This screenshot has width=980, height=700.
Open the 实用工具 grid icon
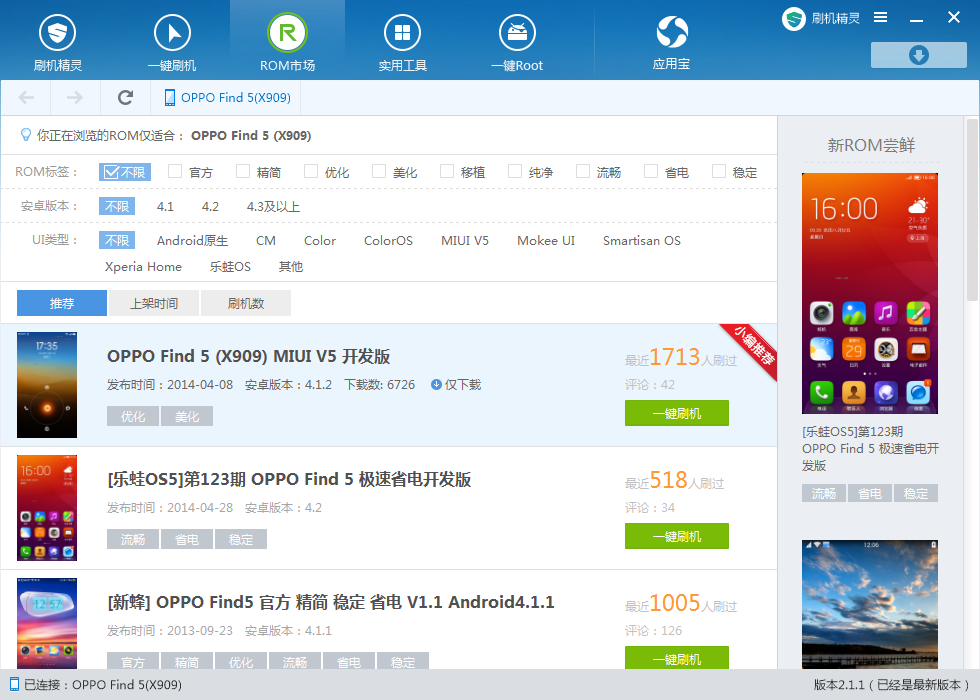(x=402, y=32)
